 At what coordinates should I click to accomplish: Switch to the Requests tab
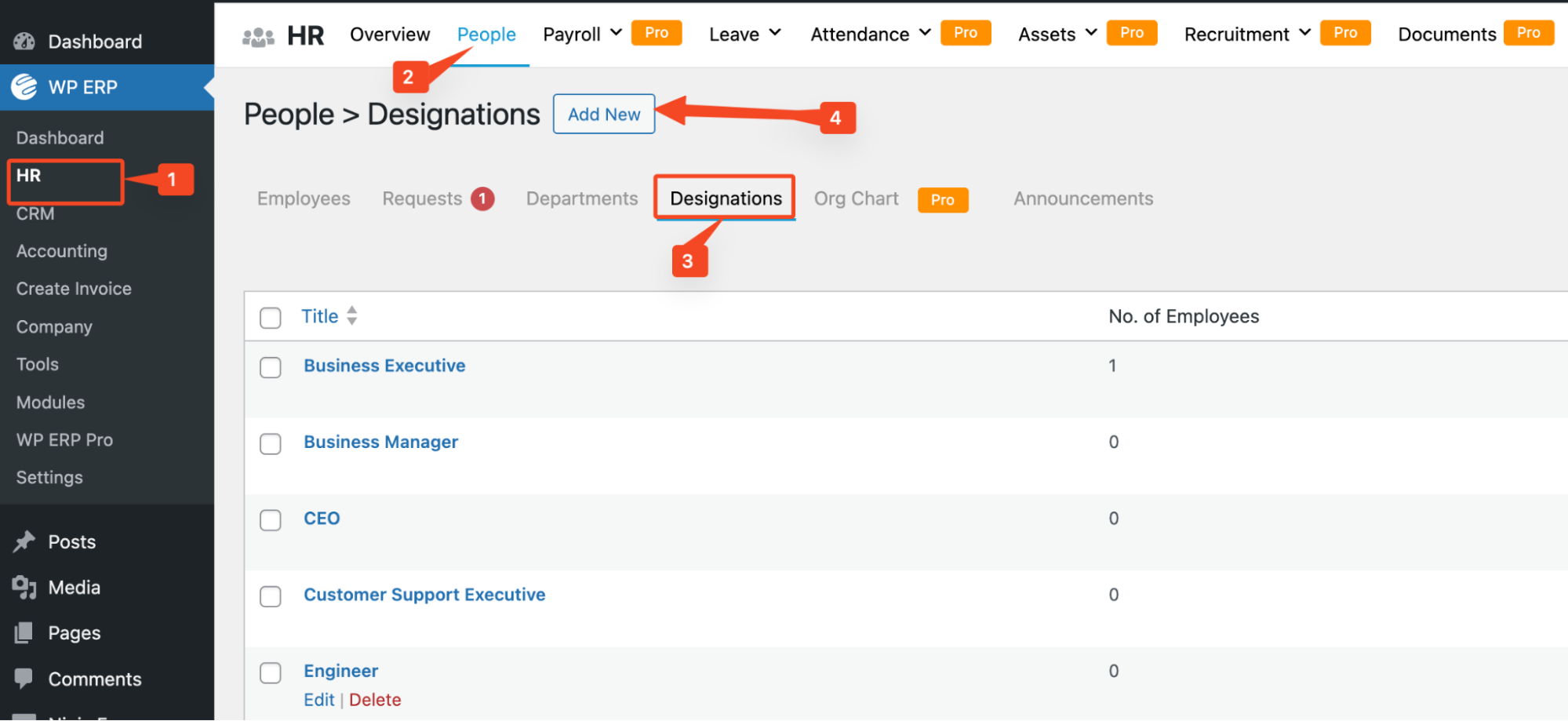click(422, 198)
